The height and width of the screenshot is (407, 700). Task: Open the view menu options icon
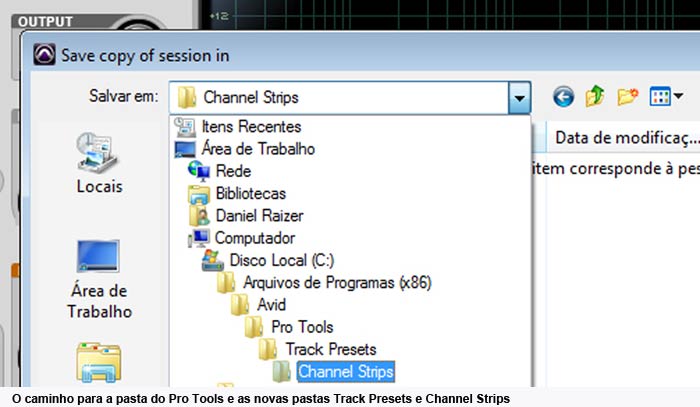click(x=666, y=96)
